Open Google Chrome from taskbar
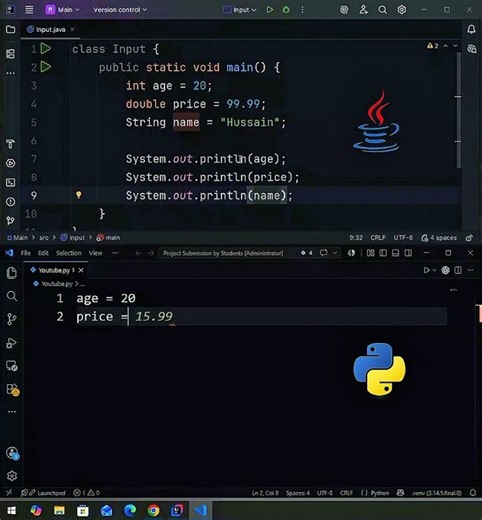482x520 pixels. [153, 510]
